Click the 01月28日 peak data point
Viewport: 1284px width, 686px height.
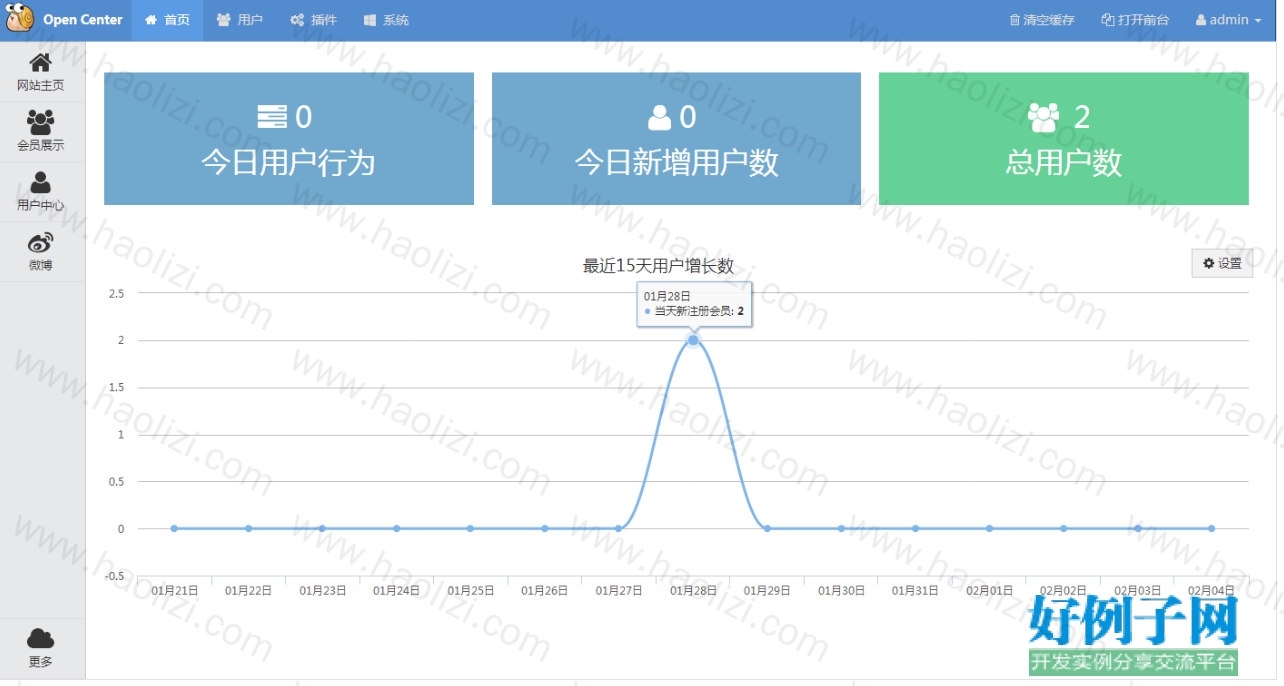tap(693, 340)
